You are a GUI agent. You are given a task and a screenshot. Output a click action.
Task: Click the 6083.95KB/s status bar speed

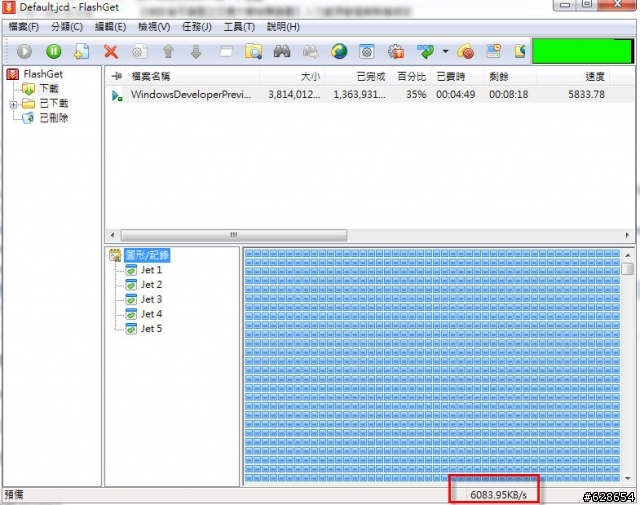[498, 495]
